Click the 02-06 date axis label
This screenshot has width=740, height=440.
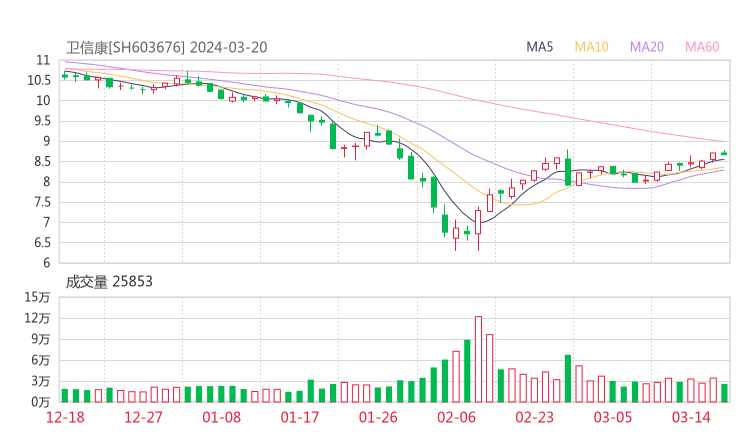click(456, 417)
